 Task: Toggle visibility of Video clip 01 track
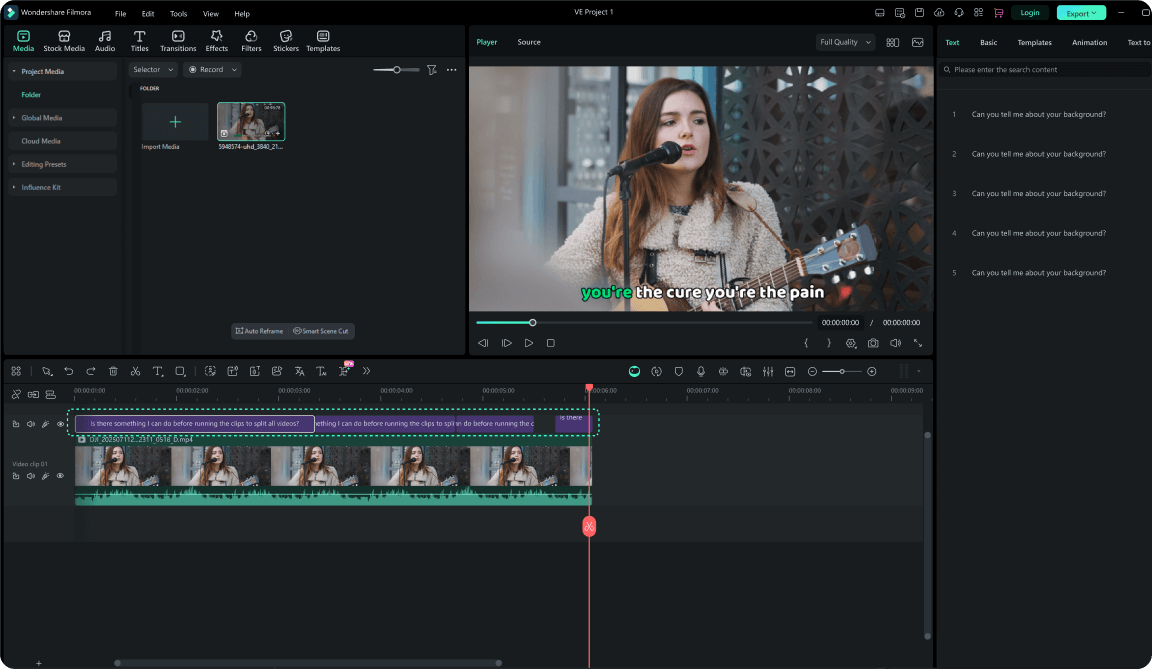coord(60,476)
